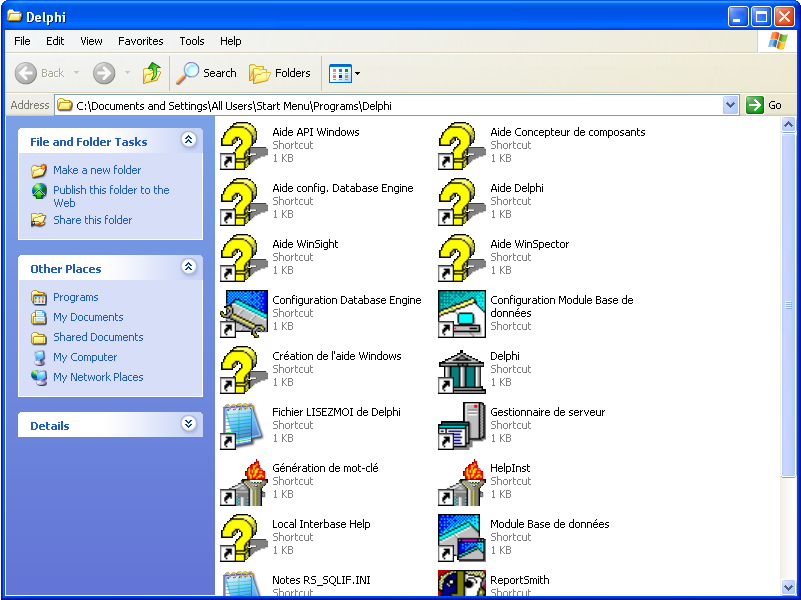
Task: Open the address bar dropdown arrow
Action: click(730, 105)
